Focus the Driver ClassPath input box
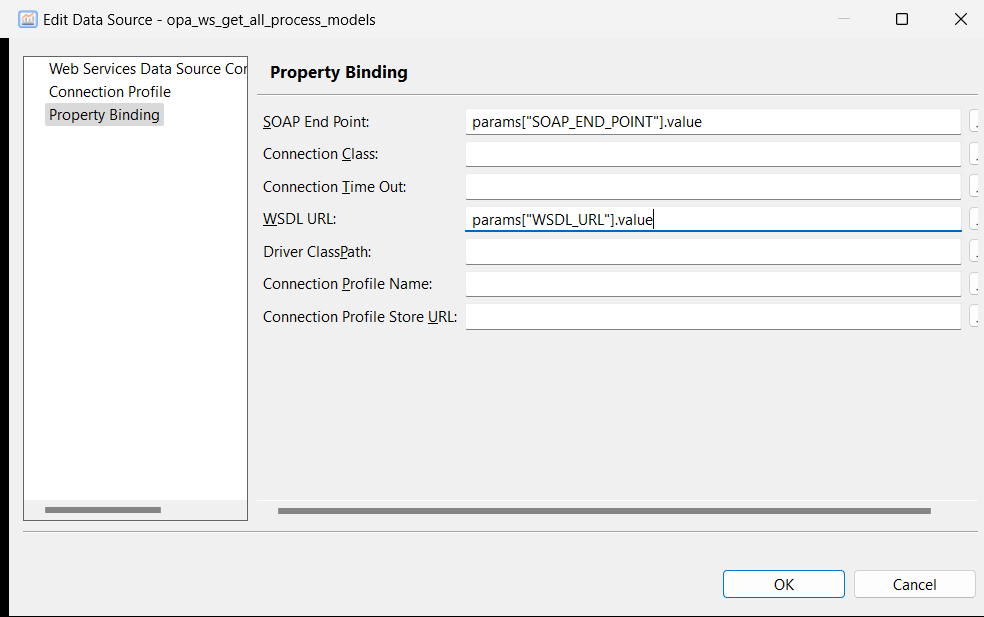 713,252
